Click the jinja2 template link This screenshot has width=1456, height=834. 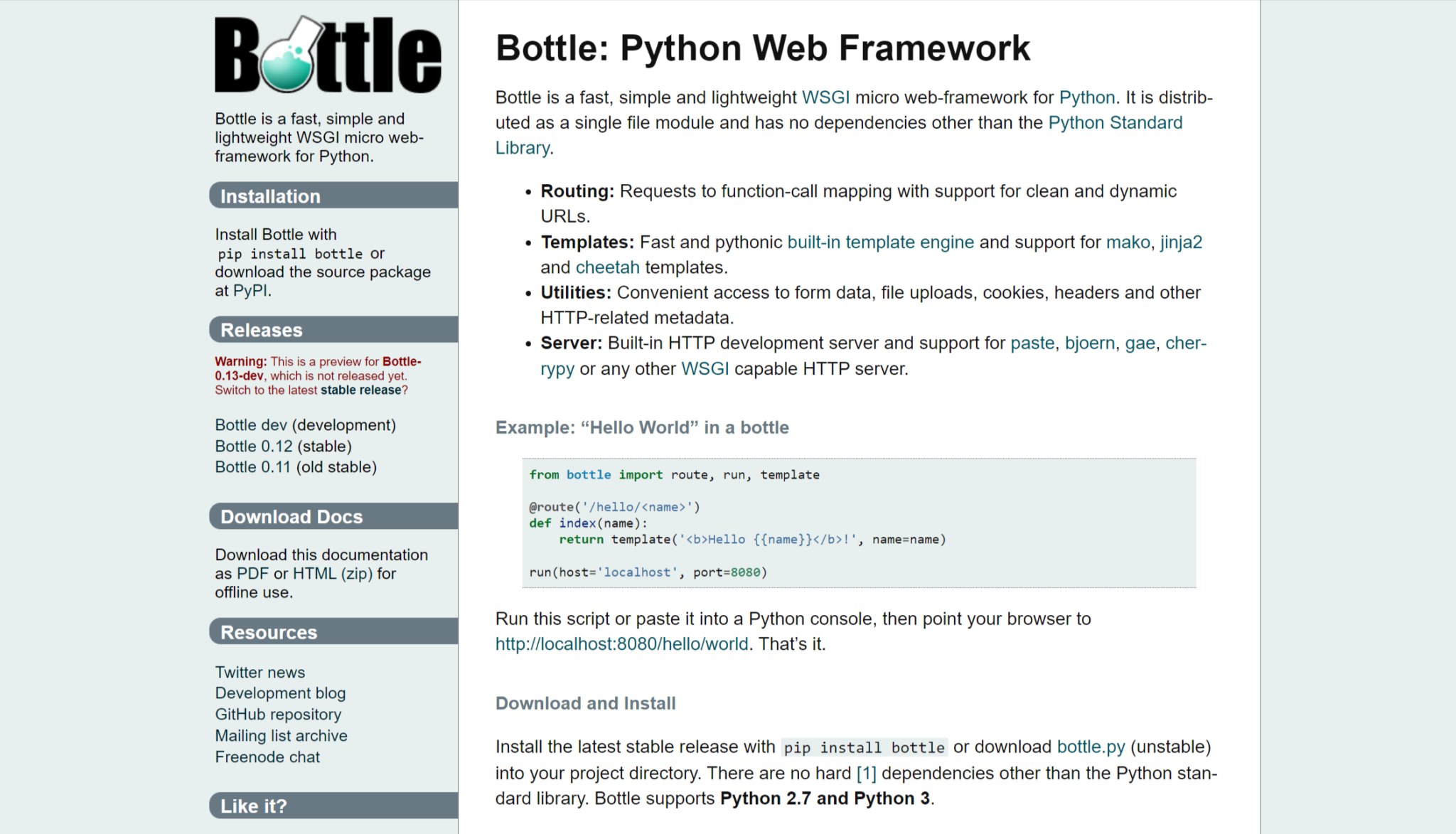[x=1181, y=242]
